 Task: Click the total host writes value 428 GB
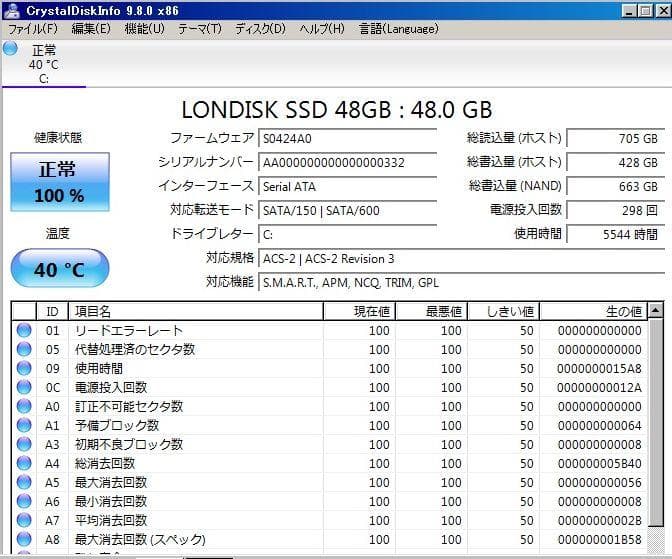coord(615,162)
